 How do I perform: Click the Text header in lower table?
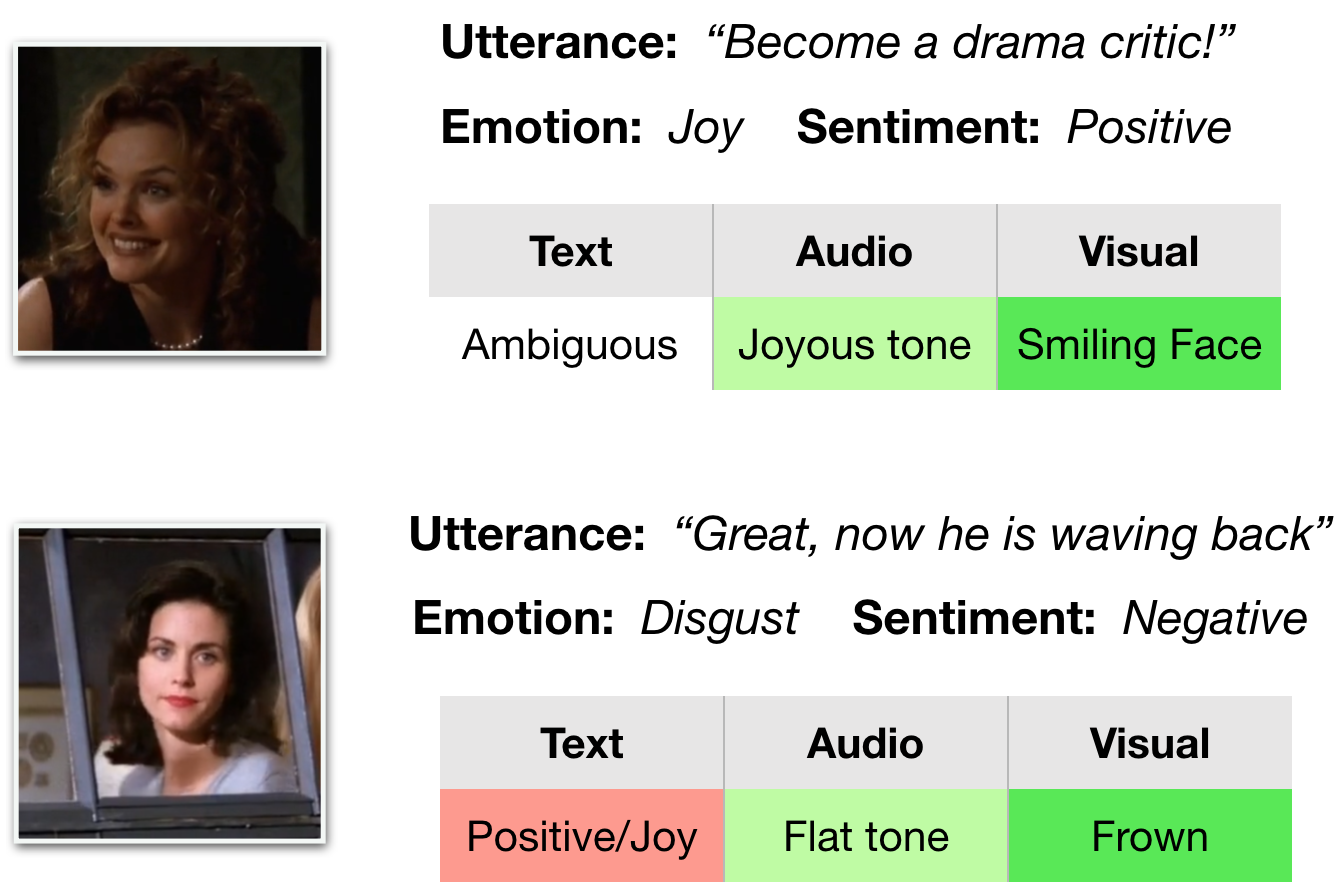(582, 743)
